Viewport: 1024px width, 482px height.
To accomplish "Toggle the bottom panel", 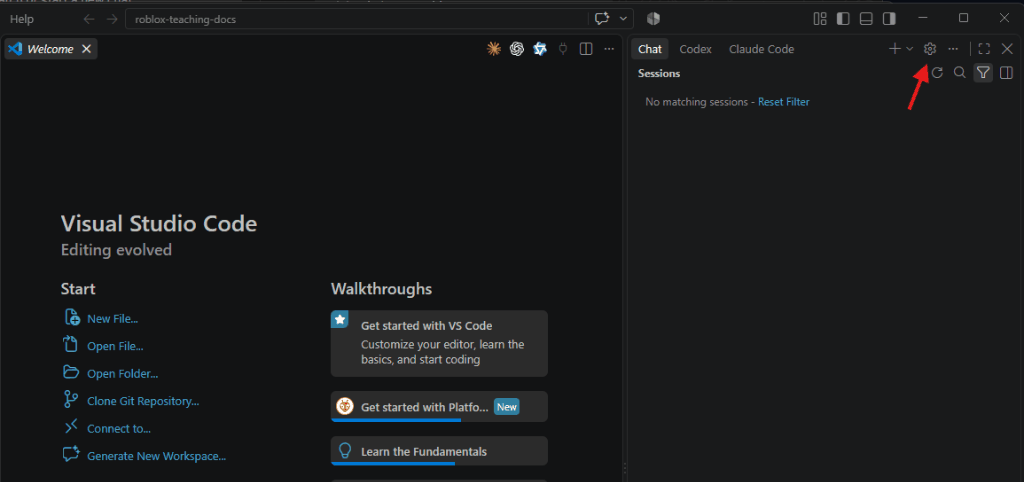I will [x=866, y=19].
